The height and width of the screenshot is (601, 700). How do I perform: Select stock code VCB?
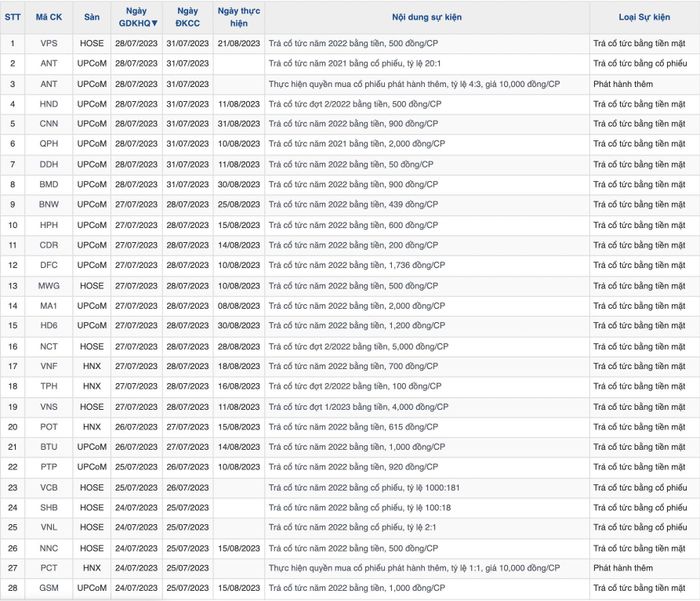pos(49,488)
